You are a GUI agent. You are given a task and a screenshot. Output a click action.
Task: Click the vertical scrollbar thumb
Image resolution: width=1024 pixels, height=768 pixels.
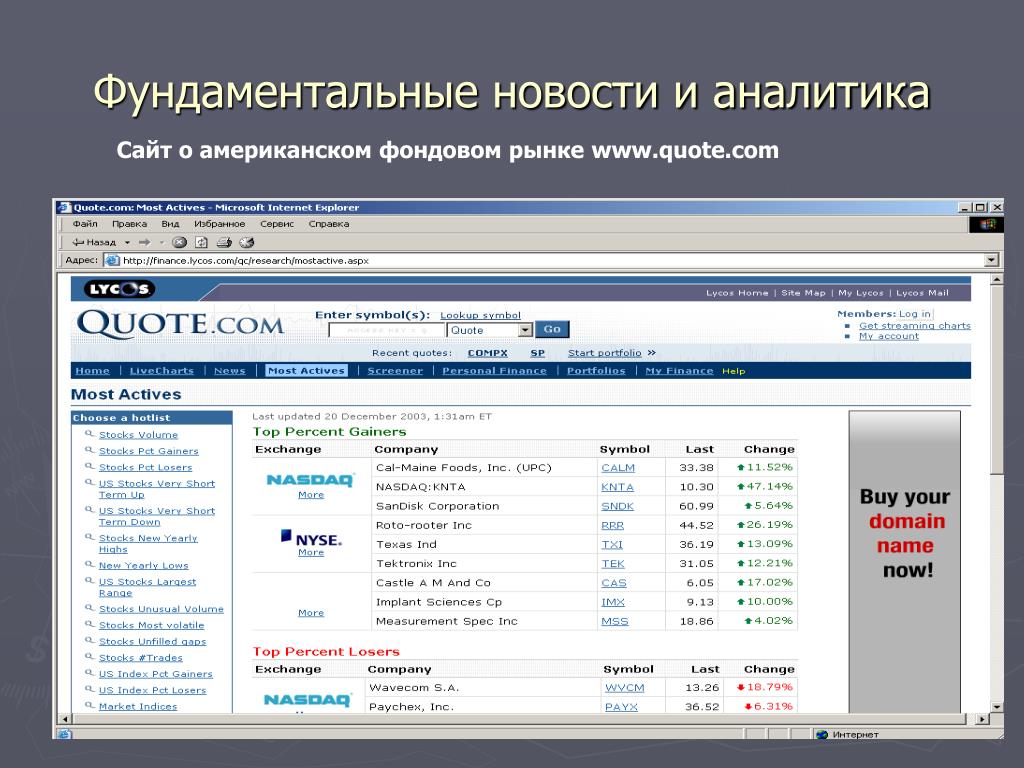(997, 380)
